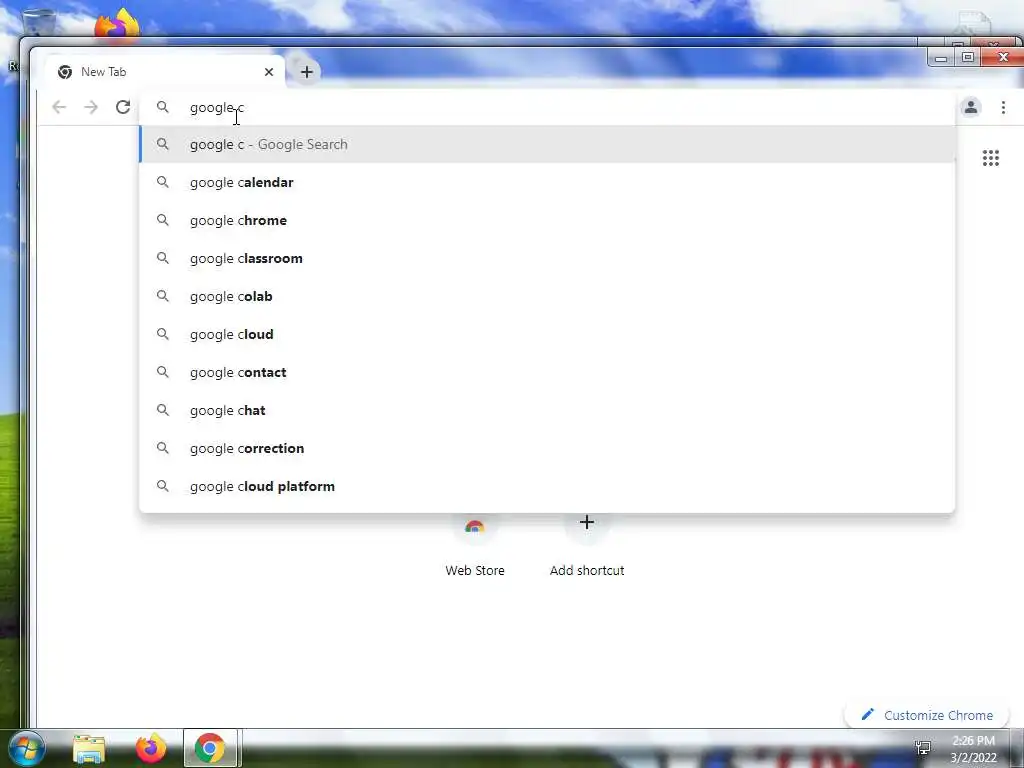The width and height of the screenshot is (1024, 768).
Task: Choose the "google cloud" suggestion
Action: 547,334
